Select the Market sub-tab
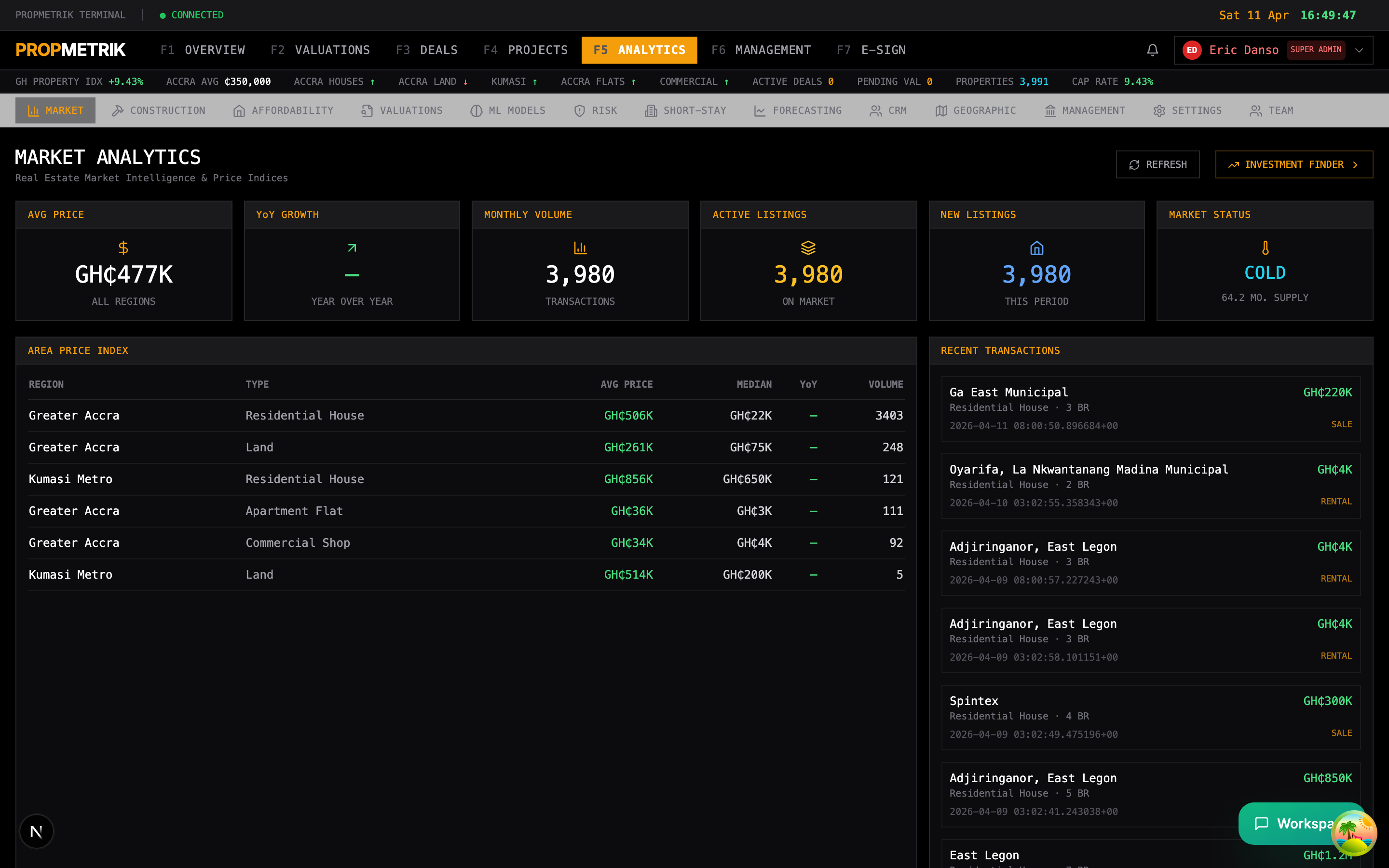 pyautogui.click(x=55, y=110)
